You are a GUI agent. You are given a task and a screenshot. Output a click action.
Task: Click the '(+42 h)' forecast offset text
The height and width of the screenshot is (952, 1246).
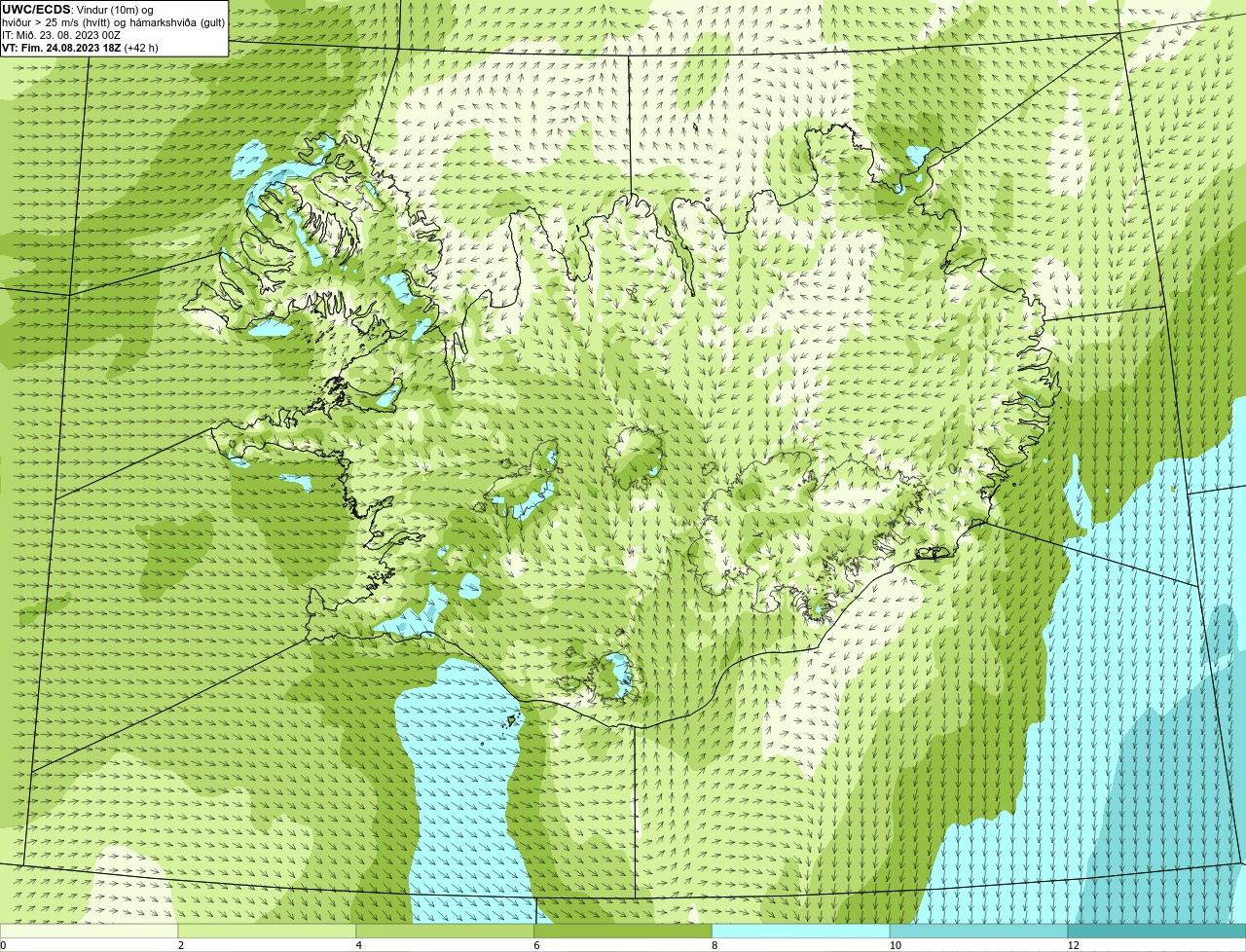point(141,47)
